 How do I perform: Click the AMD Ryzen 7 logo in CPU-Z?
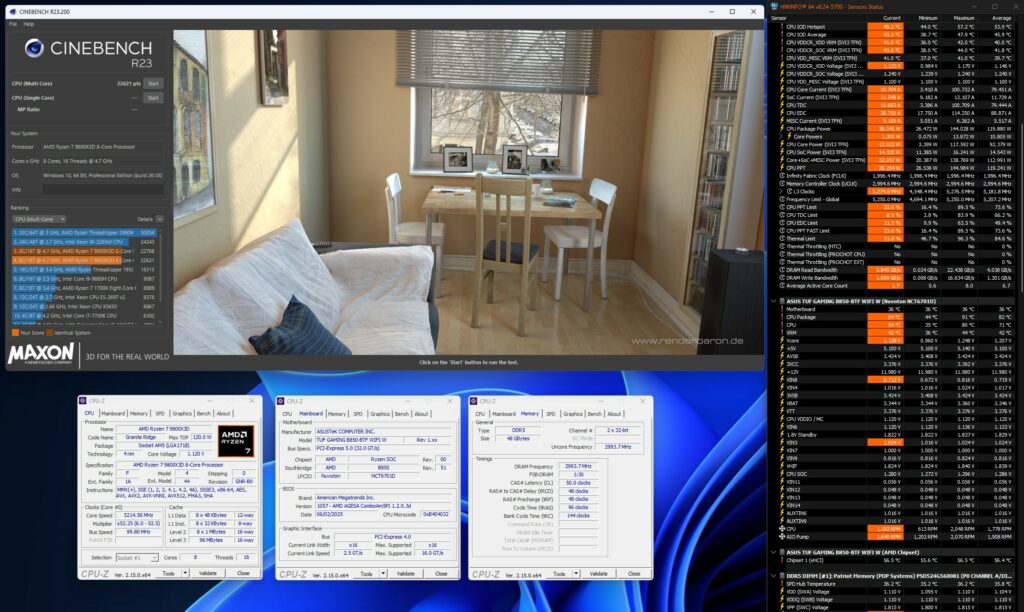235,442
